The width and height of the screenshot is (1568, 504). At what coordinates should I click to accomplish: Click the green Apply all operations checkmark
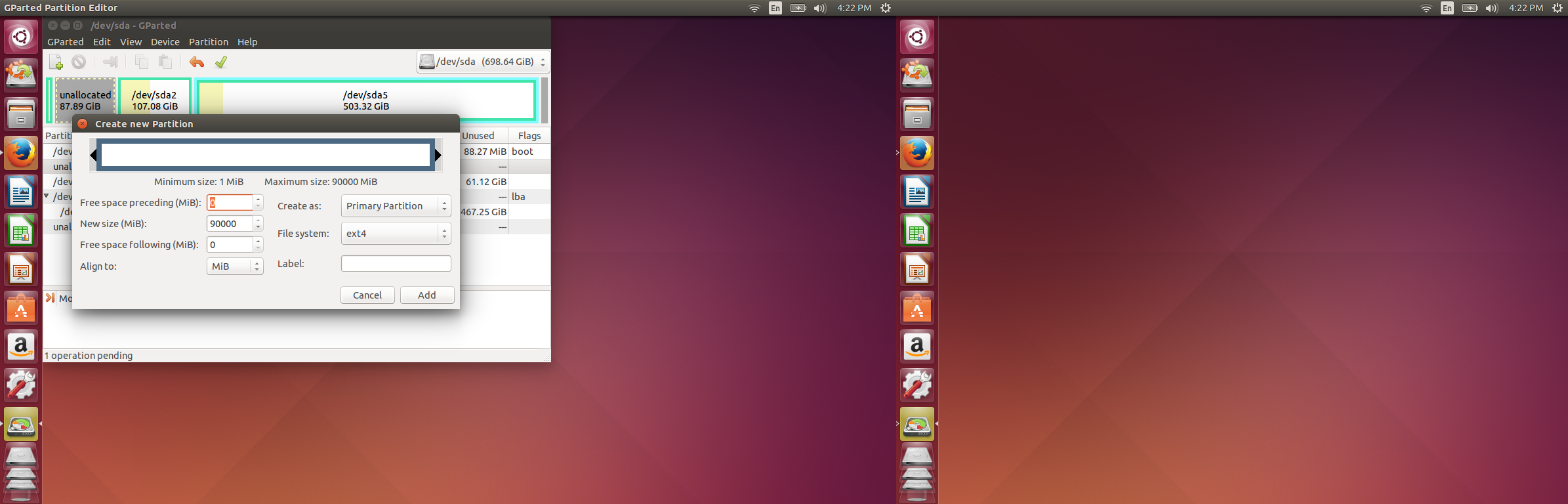(221, 62)
